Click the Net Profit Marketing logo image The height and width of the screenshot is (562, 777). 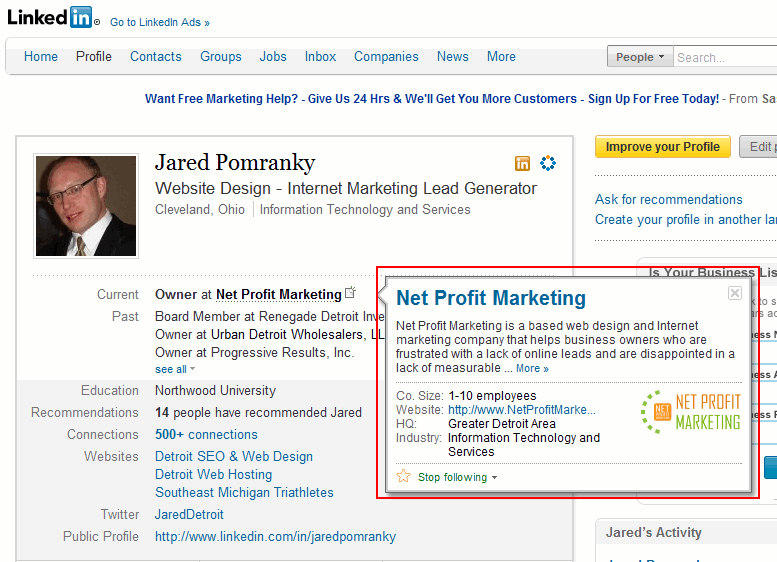[x=691, y=412]
